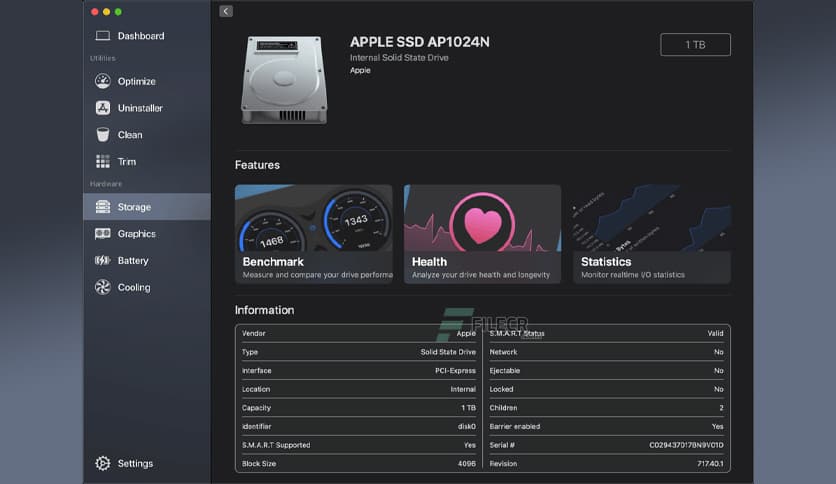
Task: Open the Battery hardware section
Action: [x=147, y=260]
